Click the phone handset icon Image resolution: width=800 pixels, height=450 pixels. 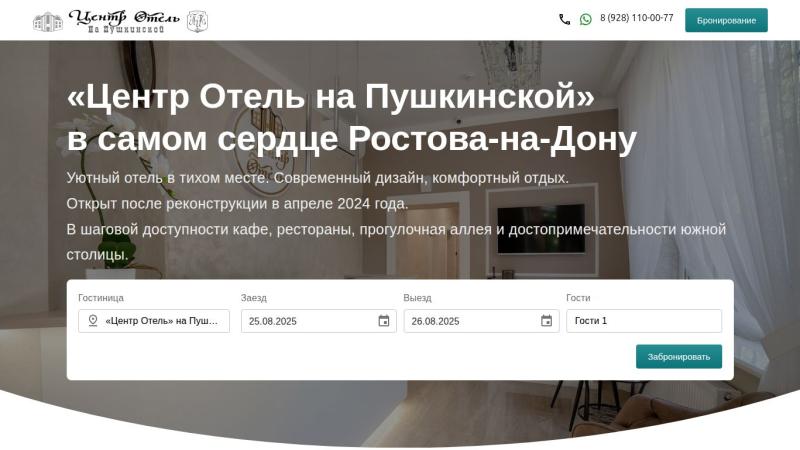click(x=564, y=19)
